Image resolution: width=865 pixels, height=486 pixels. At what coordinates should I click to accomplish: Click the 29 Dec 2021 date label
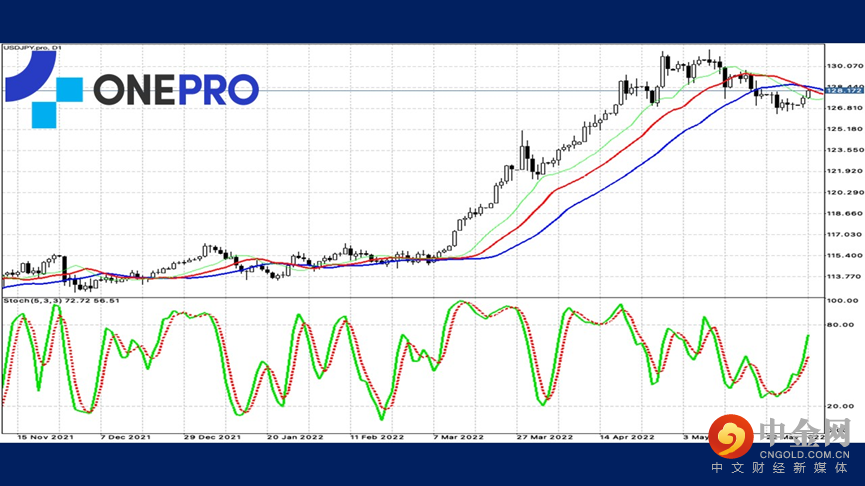212,437
